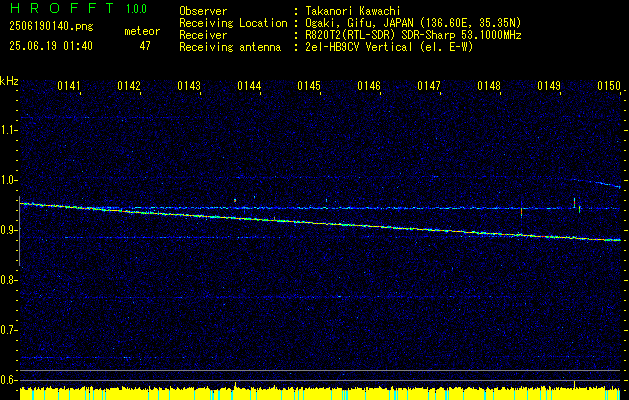The height and width of the screenshot is (400, 629).
Task: Select the filename 2506190140.png
Action: click(x=51, y=26)
